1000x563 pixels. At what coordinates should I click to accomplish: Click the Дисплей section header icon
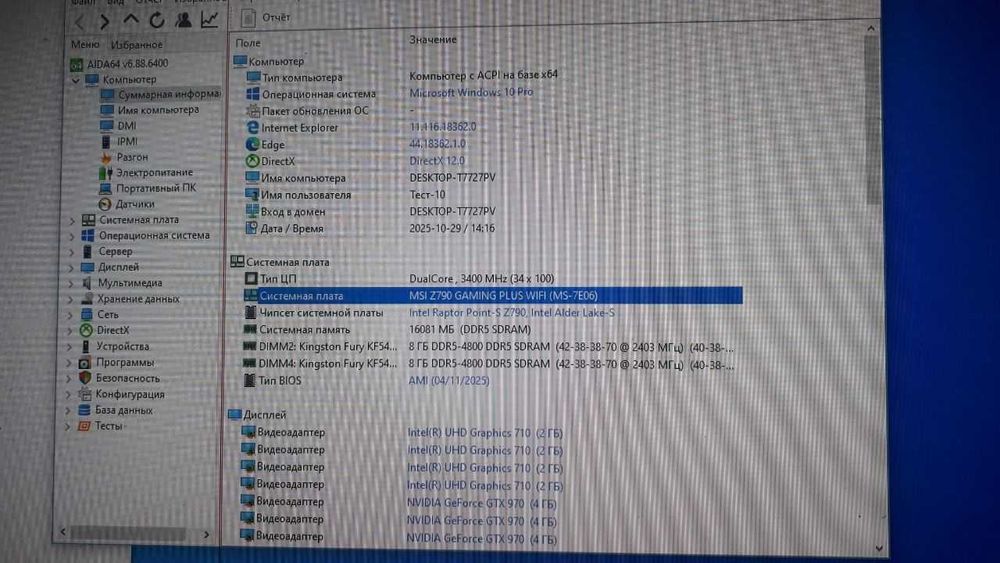pyautogui.click(x=235, y=414)
